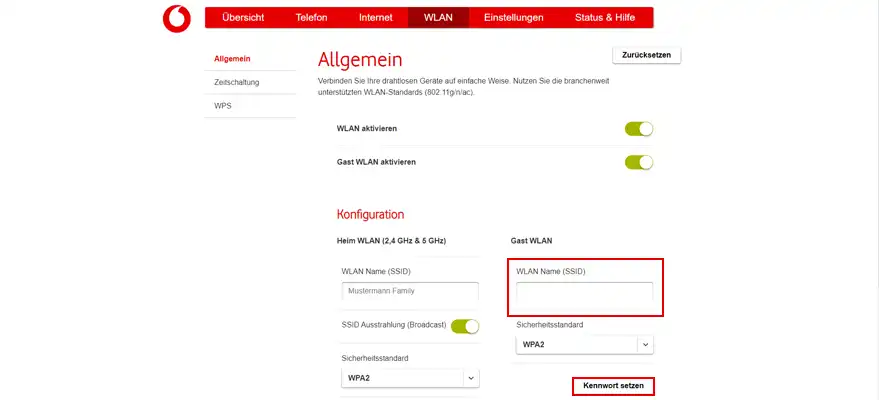Click the chevron arrow of Gast WLAN WPA2
The image size is (879, 400).
coord(645,344)
